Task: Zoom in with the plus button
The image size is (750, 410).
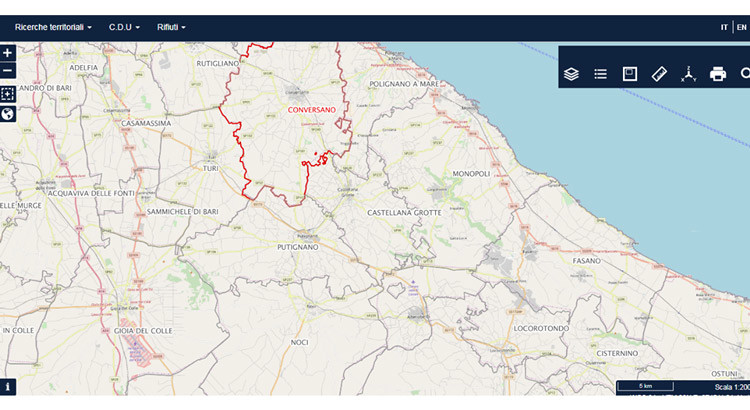Action: (x=8, y=52)
